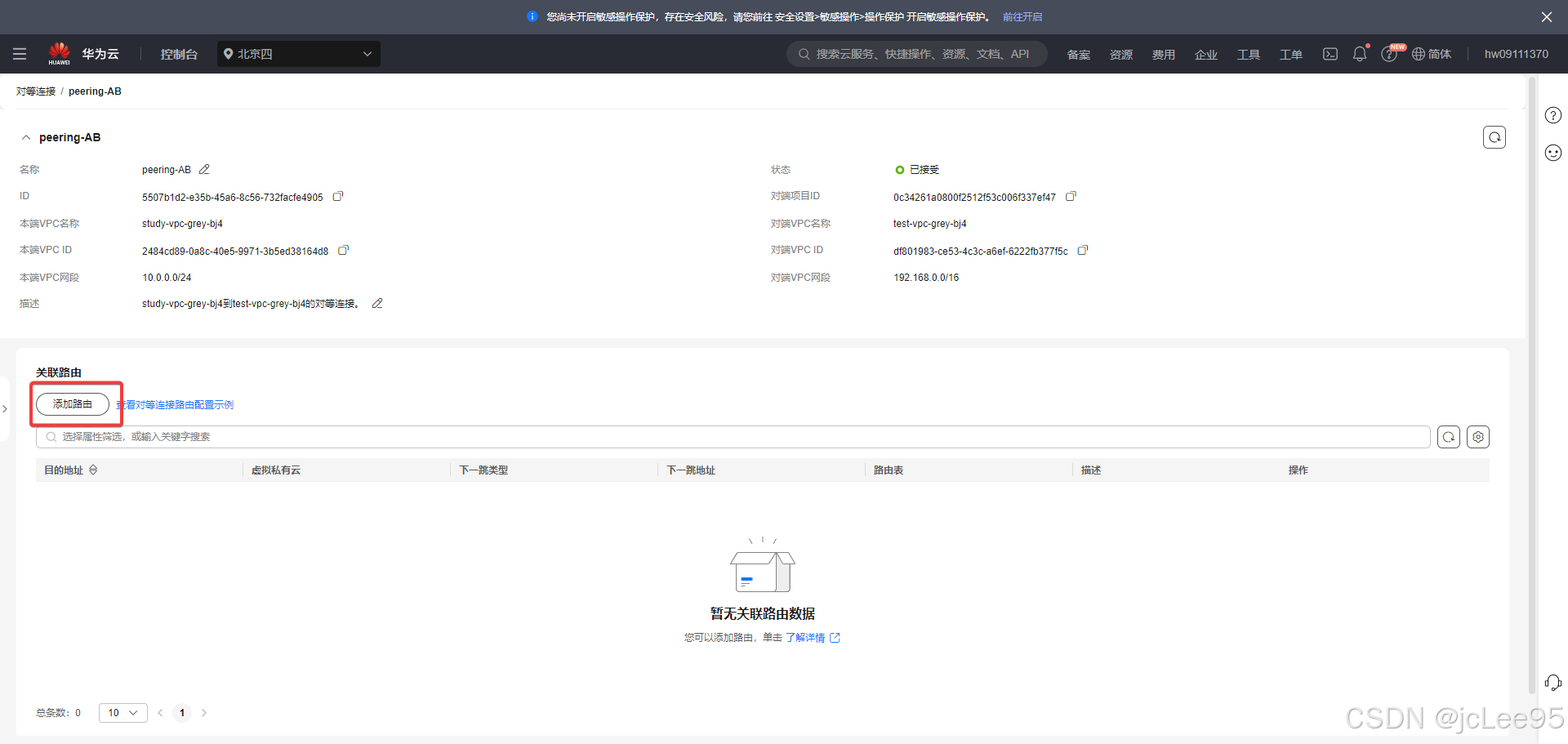Go to next page of routes
Screen dimensions: 1568x744
(x=204, y=713)
